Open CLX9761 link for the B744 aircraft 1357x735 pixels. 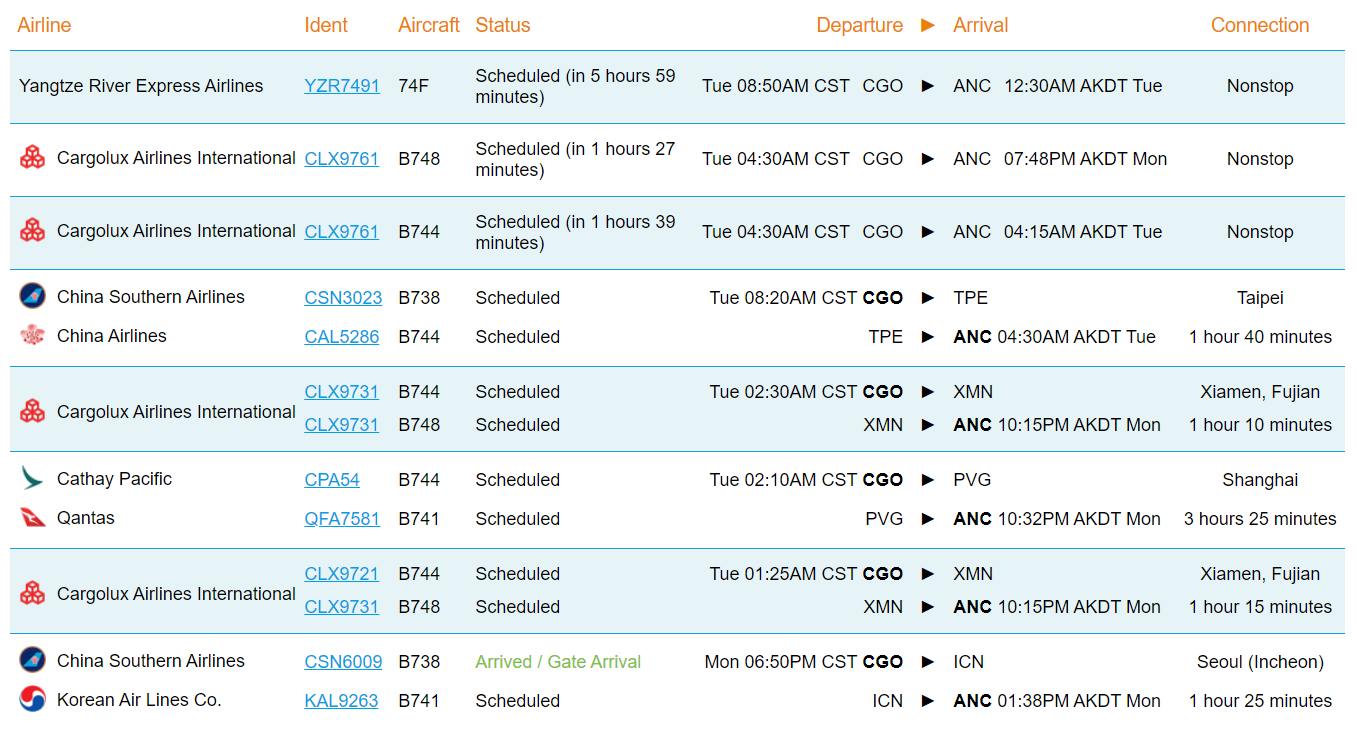point(341,232)
